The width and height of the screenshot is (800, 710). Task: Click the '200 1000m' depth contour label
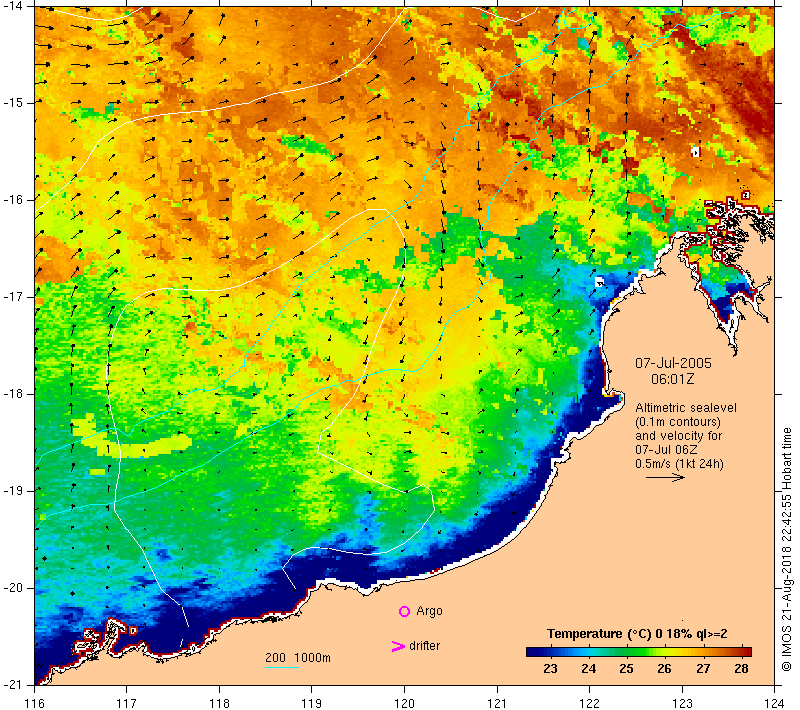click(x=298, y=658)
